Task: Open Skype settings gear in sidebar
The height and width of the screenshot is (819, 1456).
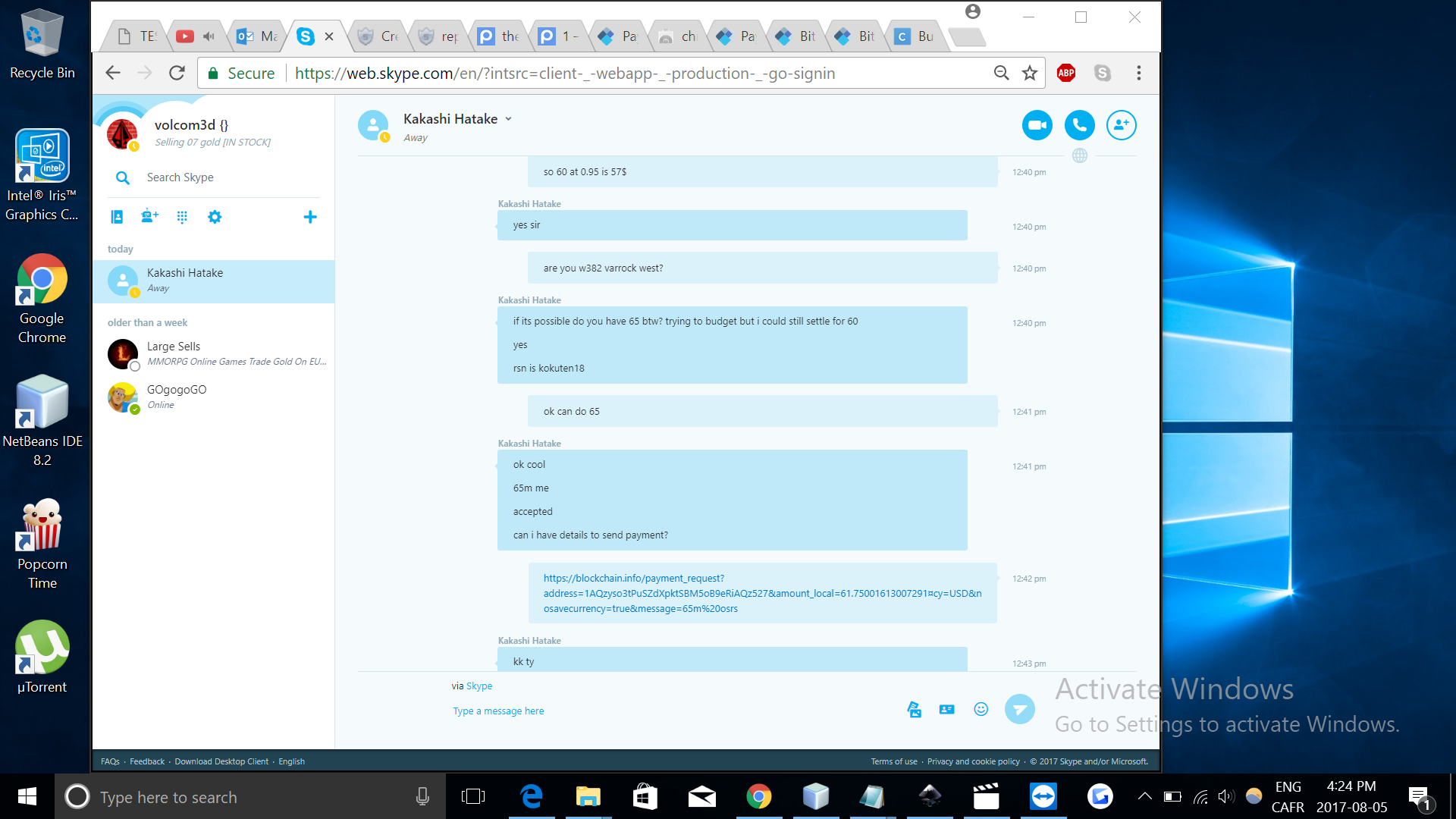Action: tap(215, 218)
